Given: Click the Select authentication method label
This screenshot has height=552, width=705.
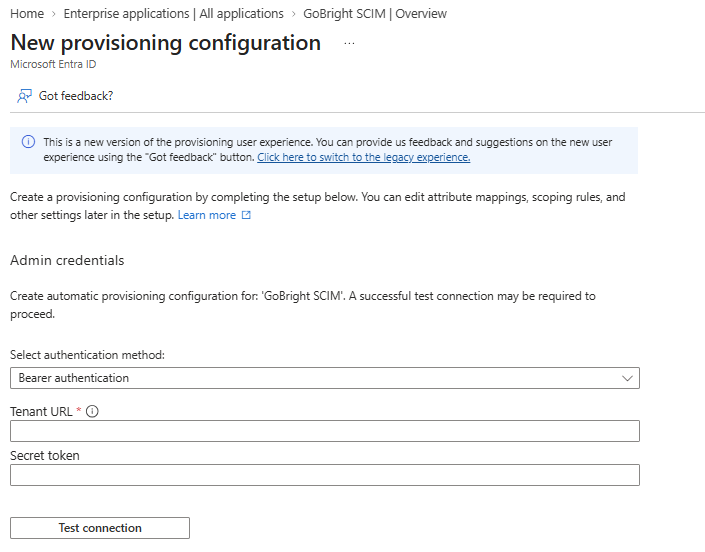Looking at the screenshot, I should coord(87,355).
